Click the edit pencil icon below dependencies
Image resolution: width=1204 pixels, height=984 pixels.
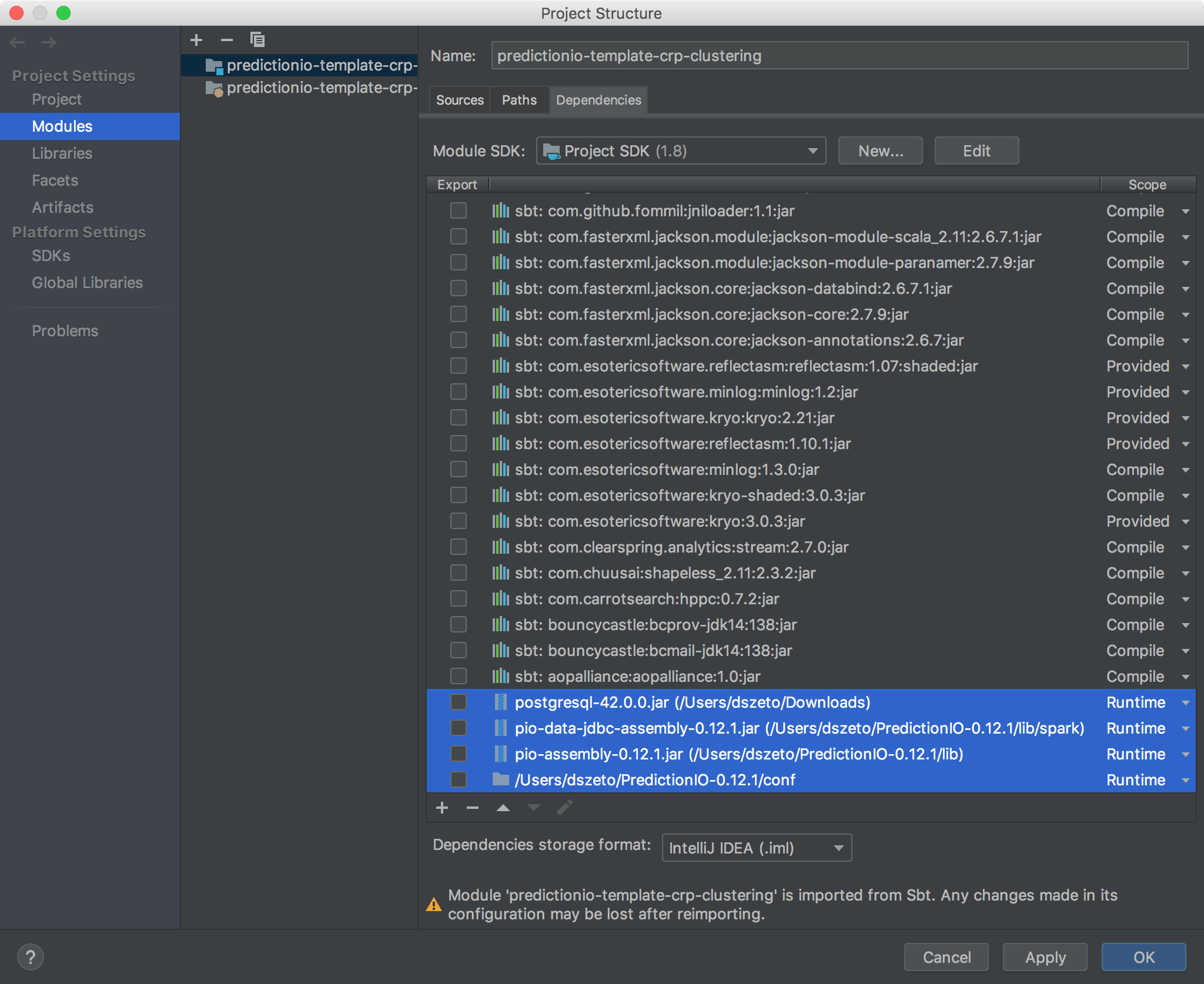tap(564, 808)
